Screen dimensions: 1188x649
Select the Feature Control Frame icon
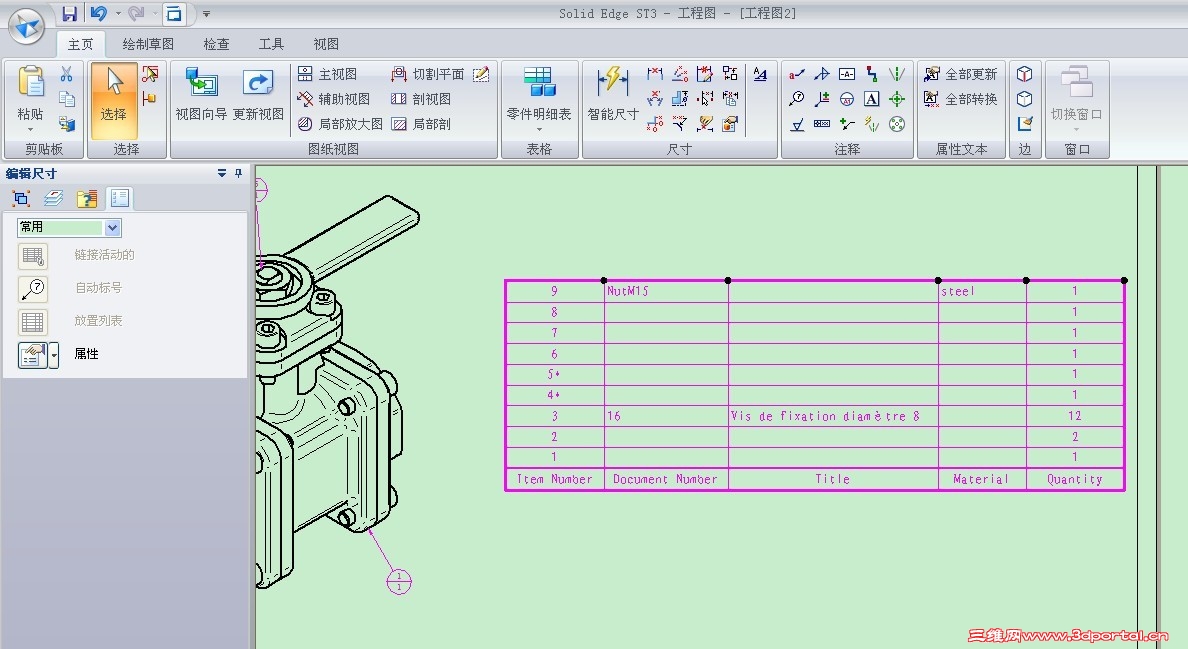822,124
